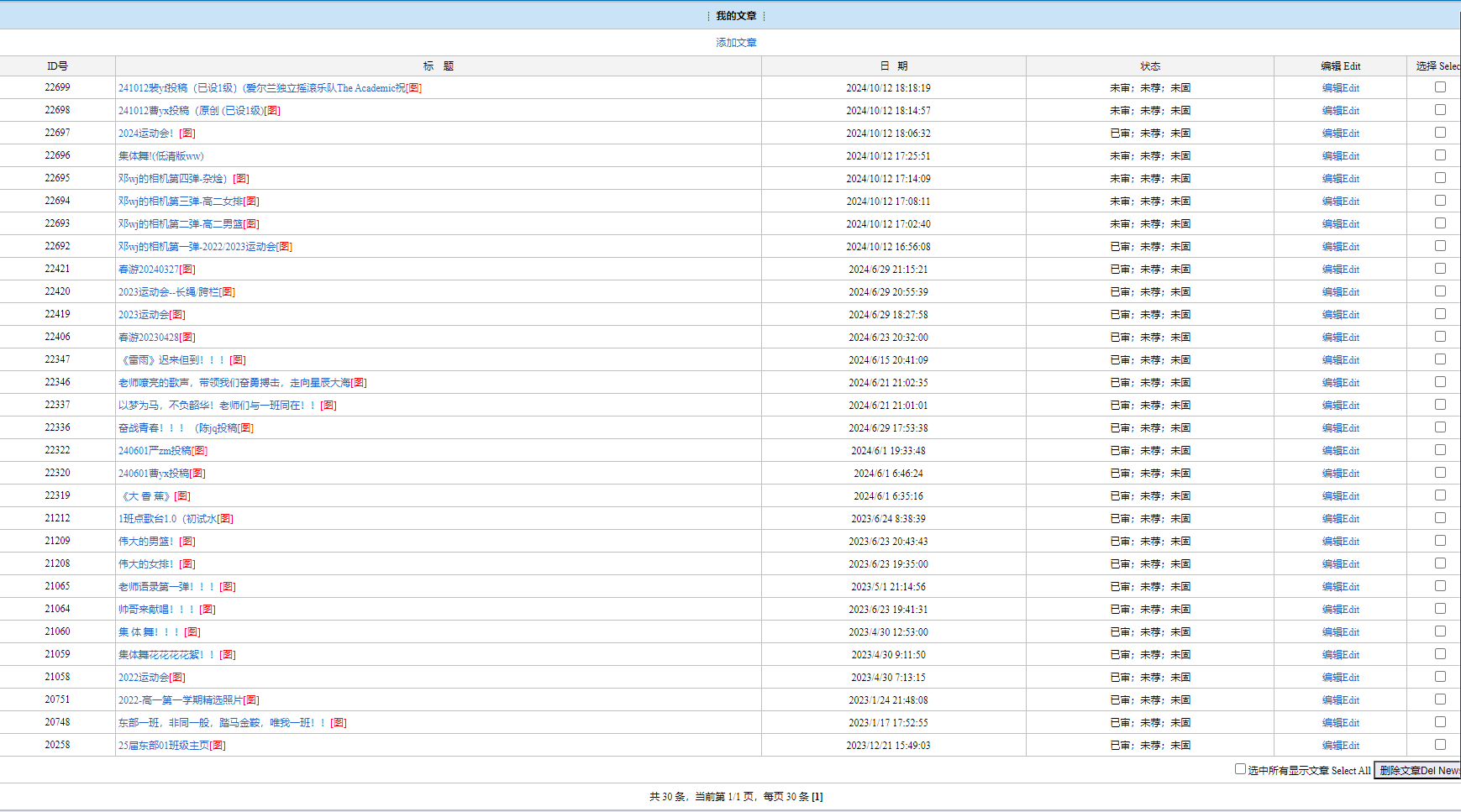Viewport: 1461px width, 812px height.
Task: Go to page [1] in pagination
Action: point(817,797)
